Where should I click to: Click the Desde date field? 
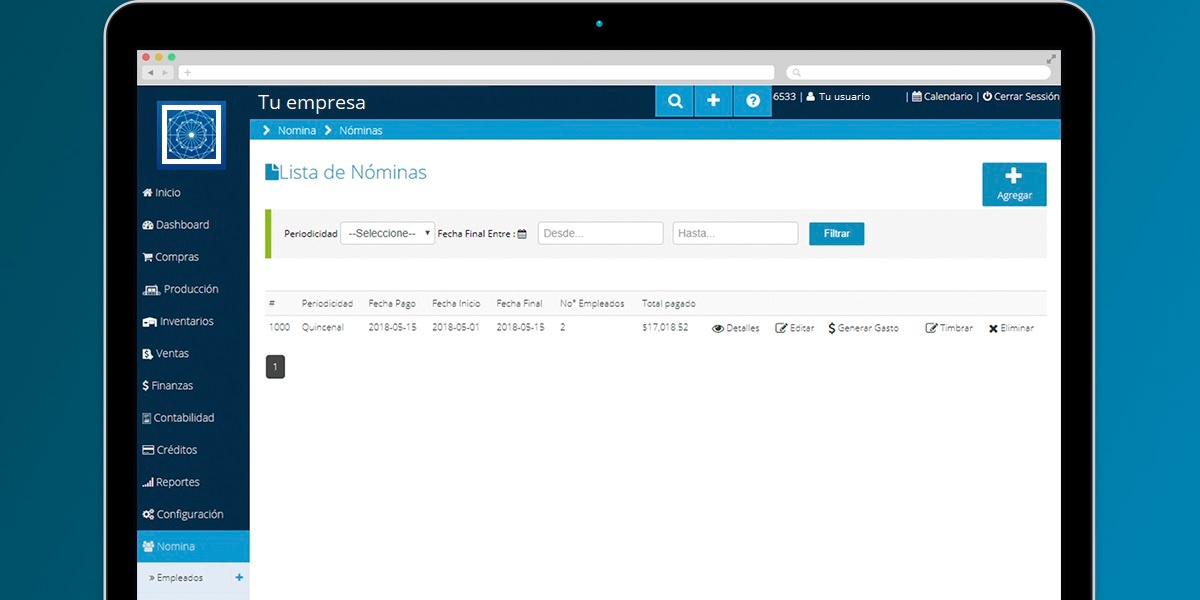pyautogui.click(x=601, y=233)
